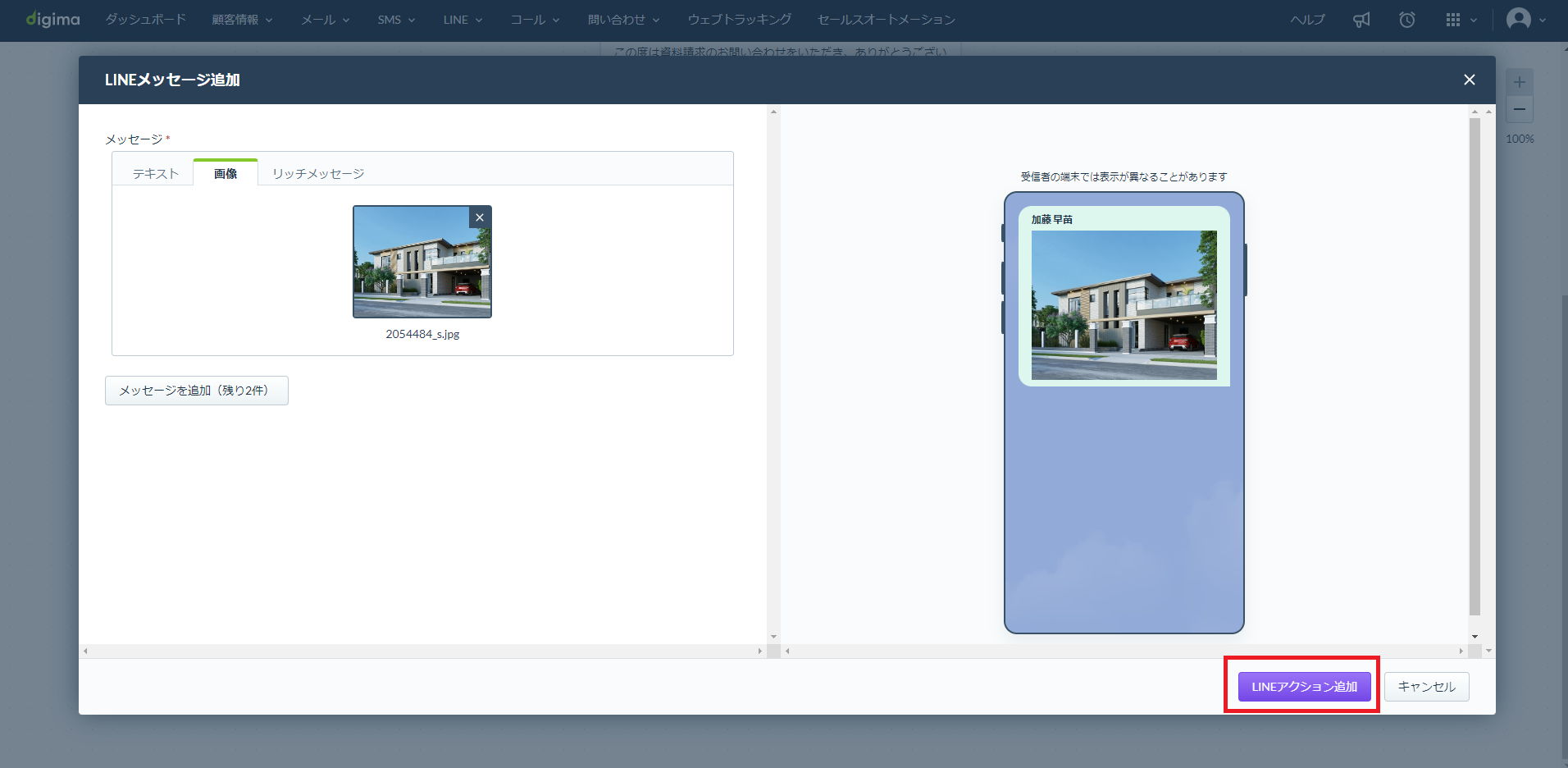Expand the 問い合わせ dropdown menu
The height and width of the screenshot is (768, 1568).
click(623, 20)
